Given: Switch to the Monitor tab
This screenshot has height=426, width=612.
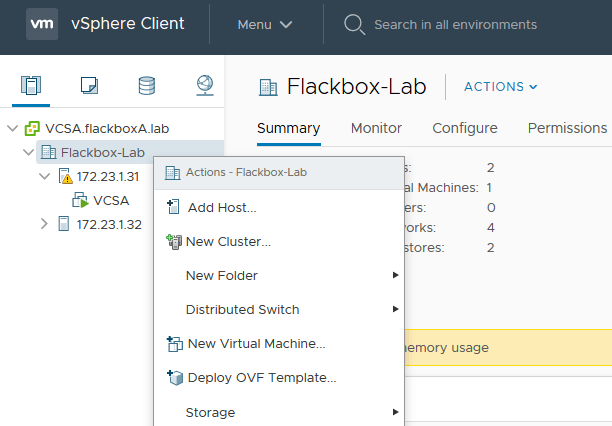Looking at the screenshot, I should (376, 128).
